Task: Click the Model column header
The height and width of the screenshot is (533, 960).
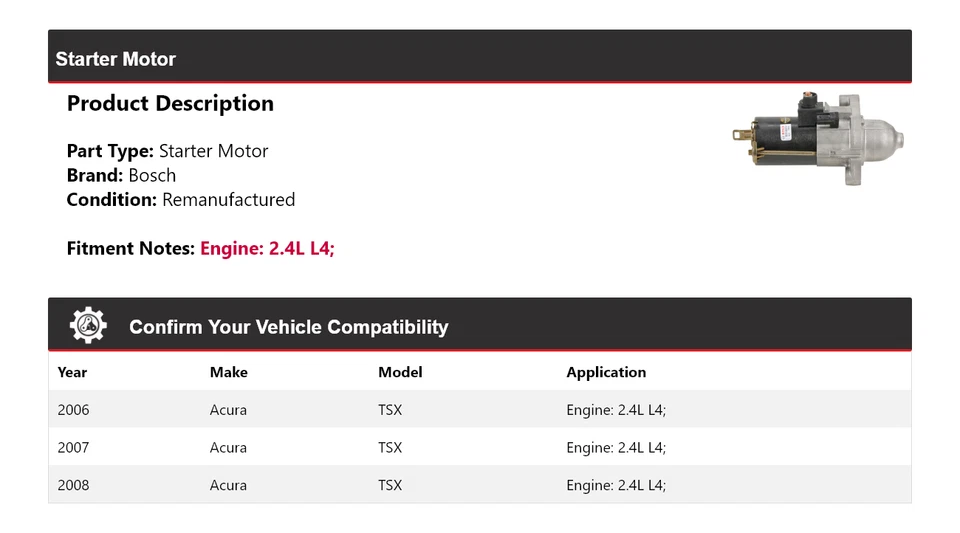Action: tap(400, 372)
